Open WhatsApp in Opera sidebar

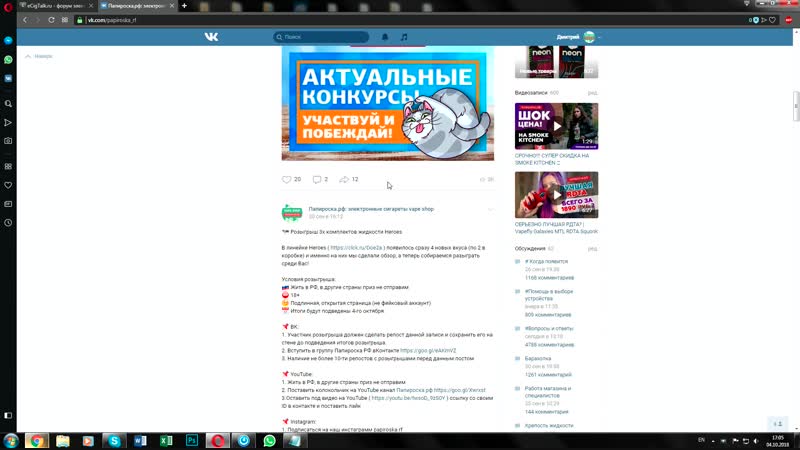point(8,60)
